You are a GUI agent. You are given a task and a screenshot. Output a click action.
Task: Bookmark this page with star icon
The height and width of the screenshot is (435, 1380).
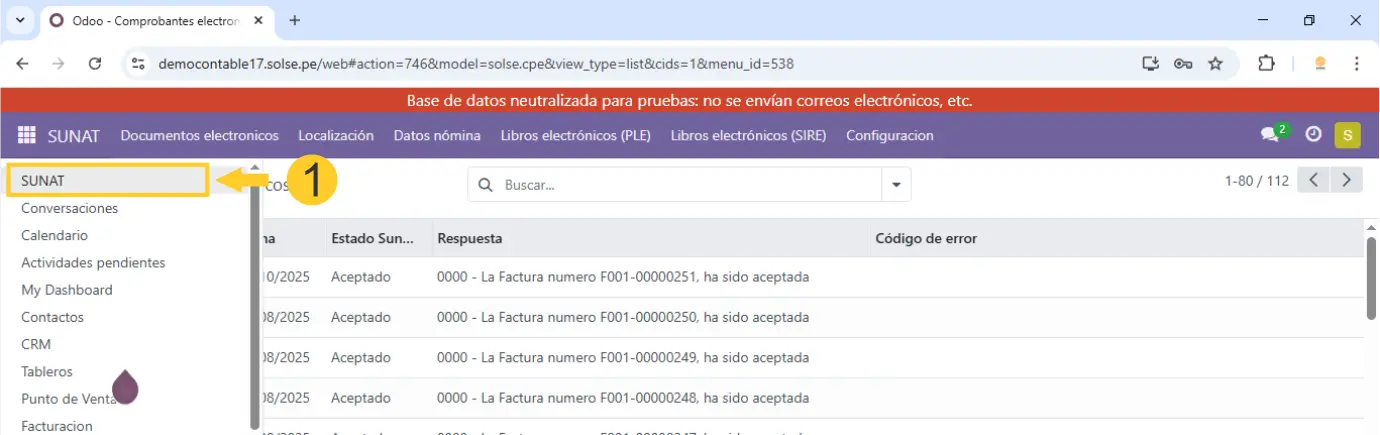[x=1216, y=63]
